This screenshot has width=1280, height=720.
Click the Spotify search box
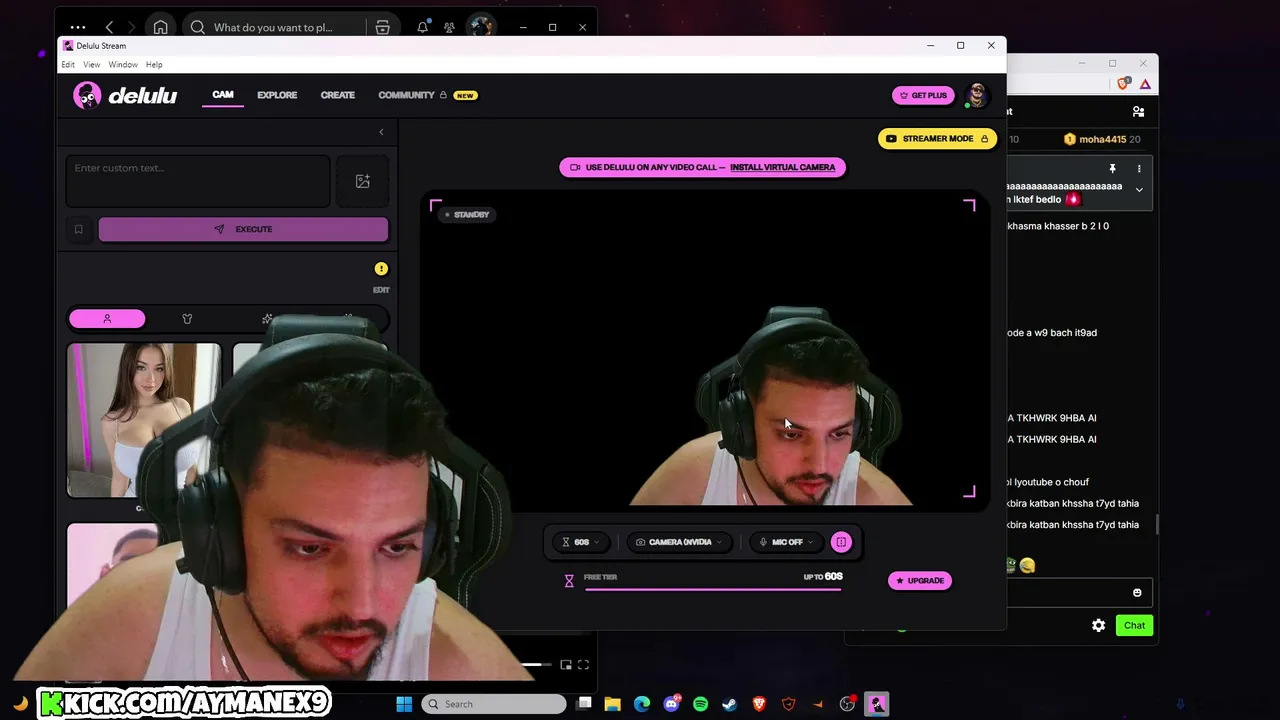pyautogui.click(x=273, y=27)
